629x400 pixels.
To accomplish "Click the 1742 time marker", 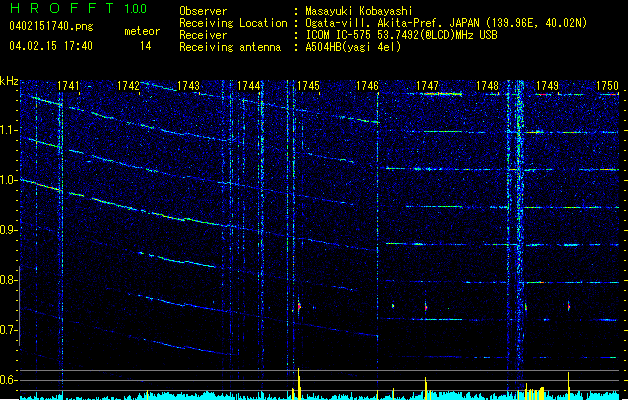I will 128,86.
